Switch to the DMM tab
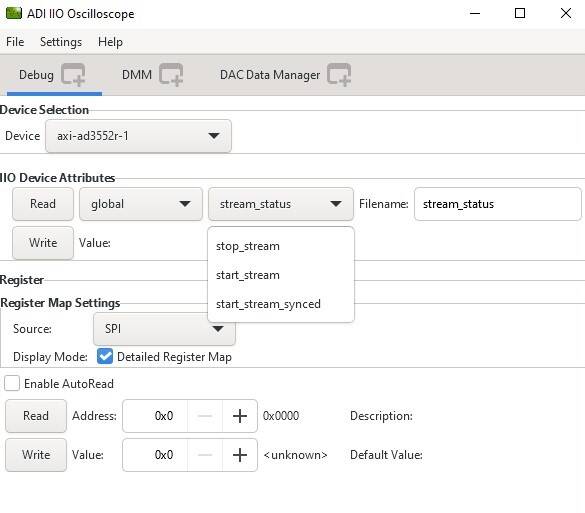Viewport: 585px width, 513px height. click(137, 75)
